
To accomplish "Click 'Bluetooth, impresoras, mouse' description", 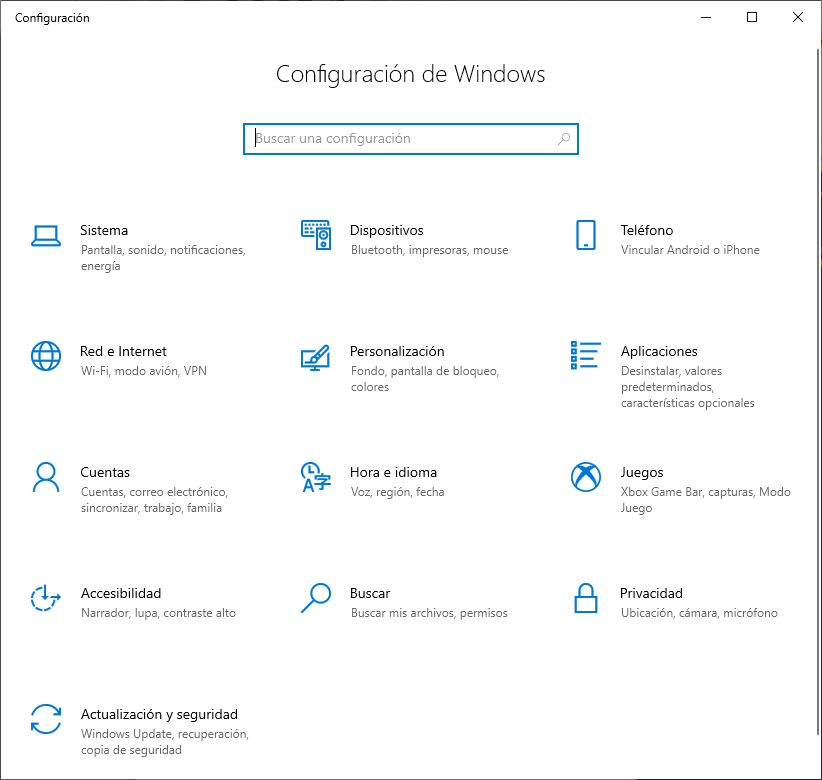I will 429,251.
